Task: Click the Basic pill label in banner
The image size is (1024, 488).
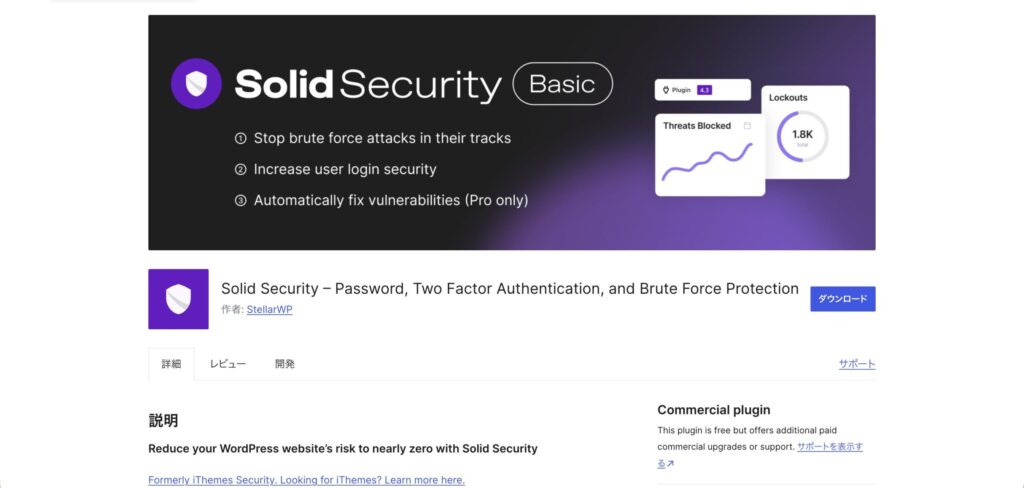Action: pos(562,84)
